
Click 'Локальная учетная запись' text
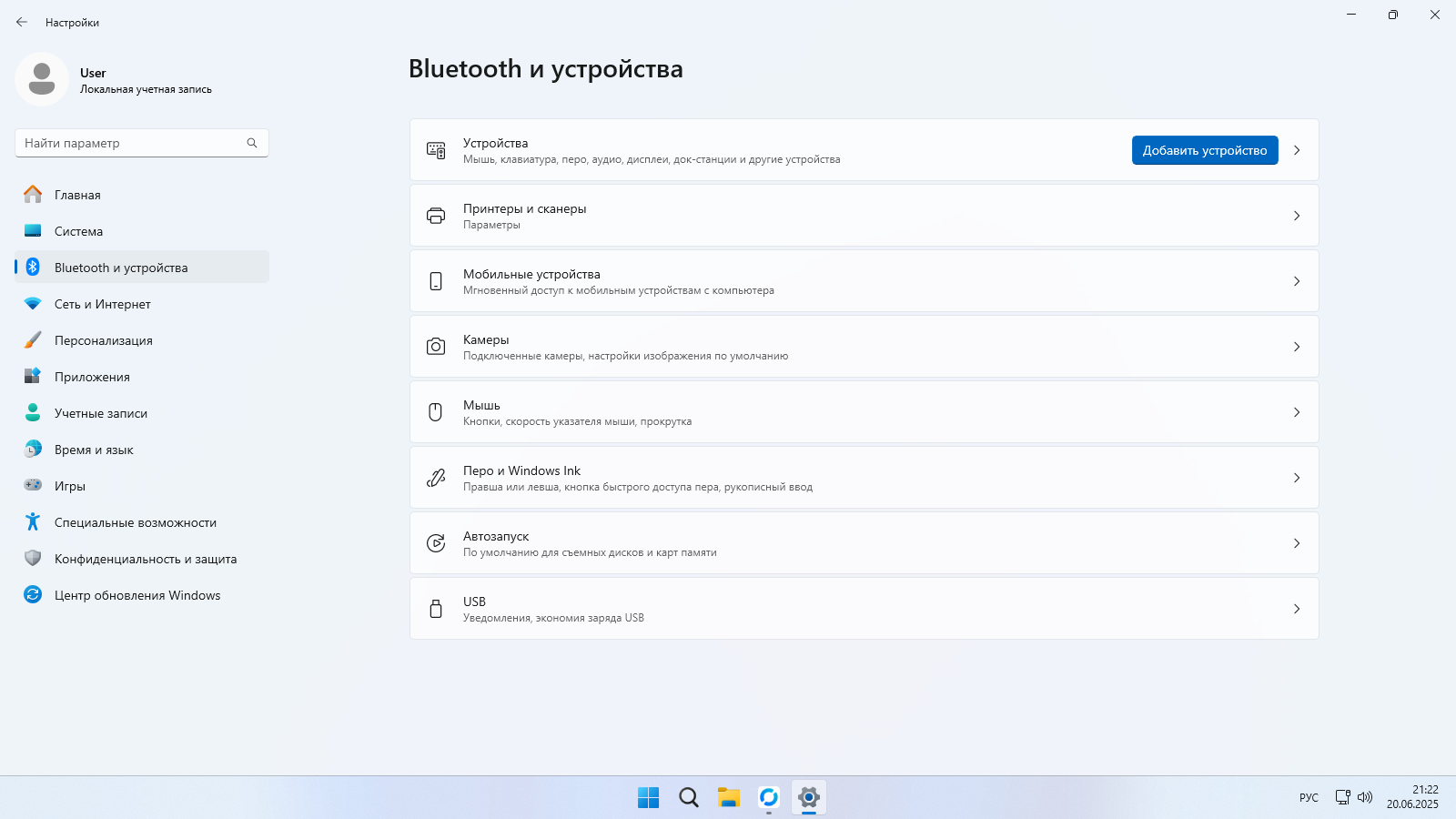point(146,89)
